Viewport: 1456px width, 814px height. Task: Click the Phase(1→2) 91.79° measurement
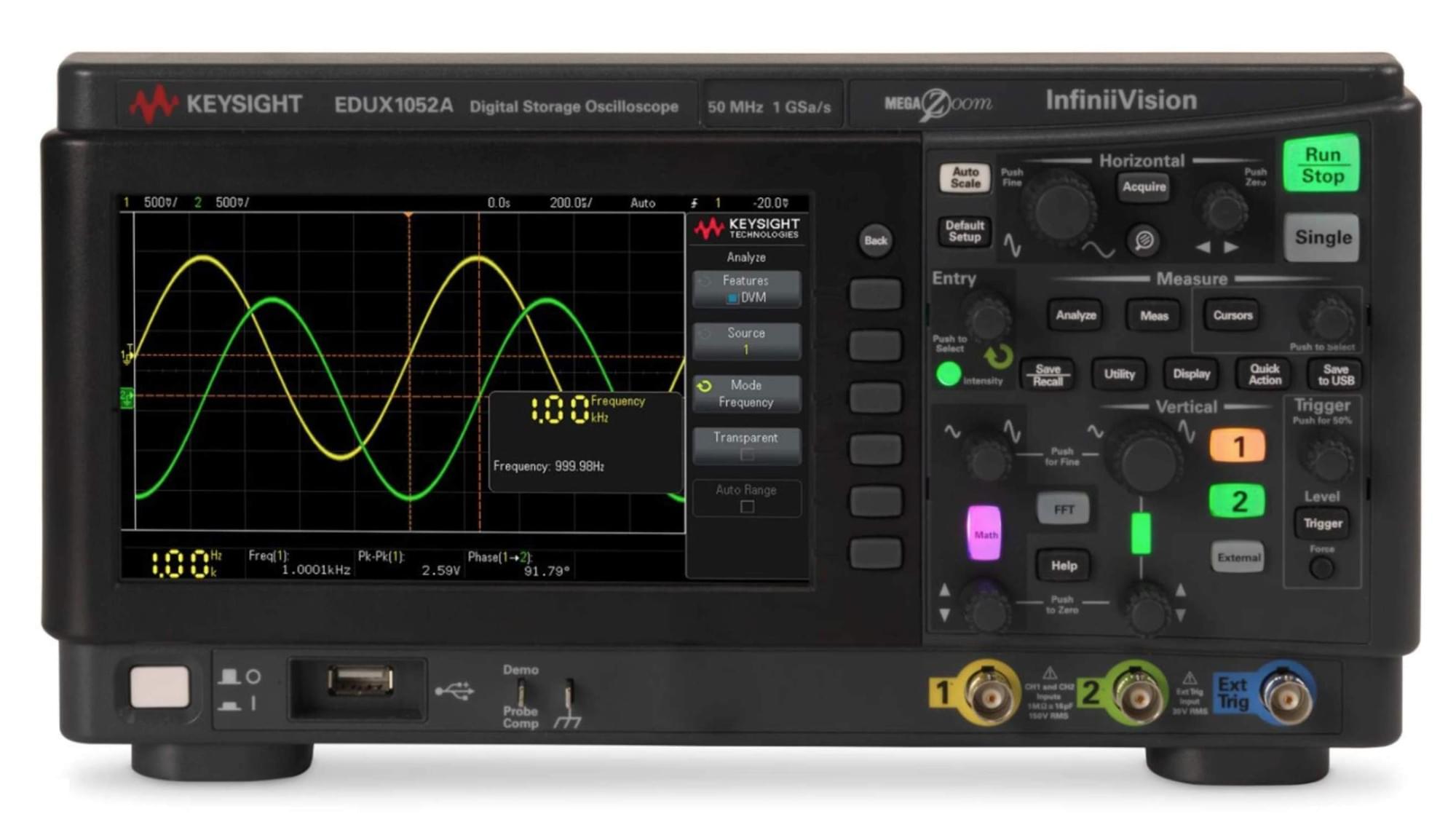519,564
